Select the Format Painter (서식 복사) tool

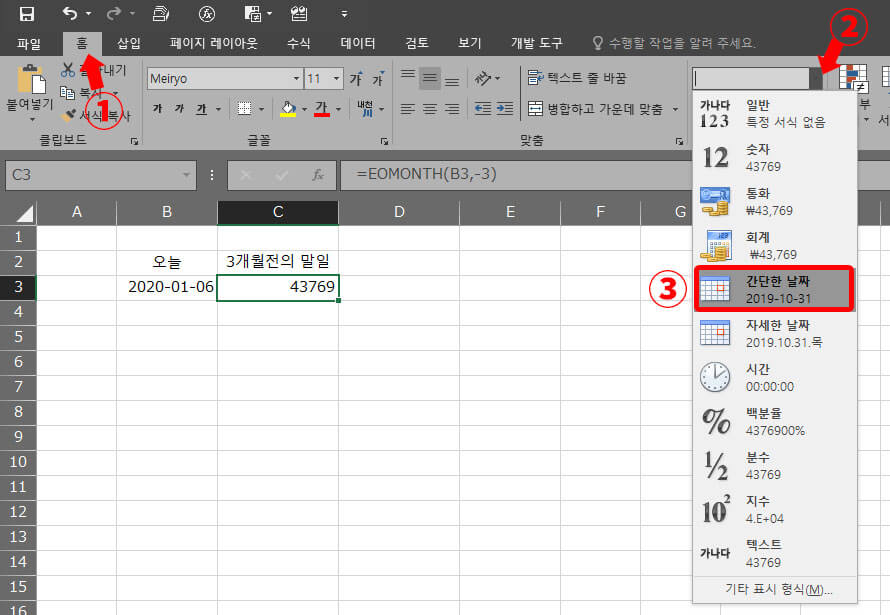[x=103, y=114]
